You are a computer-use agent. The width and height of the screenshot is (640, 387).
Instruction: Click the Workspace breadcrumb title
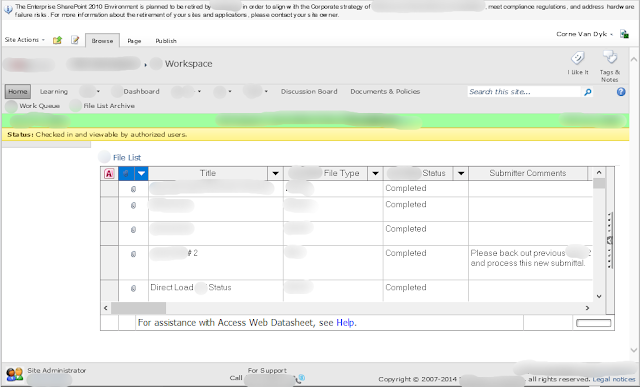[x=189, y=64]
